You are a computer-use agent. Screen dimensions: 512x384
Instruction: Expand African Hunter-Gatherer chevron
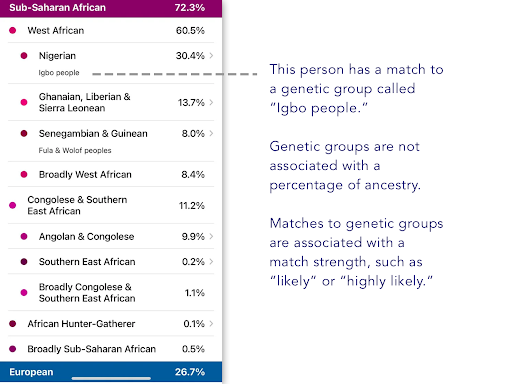point(211,323)
